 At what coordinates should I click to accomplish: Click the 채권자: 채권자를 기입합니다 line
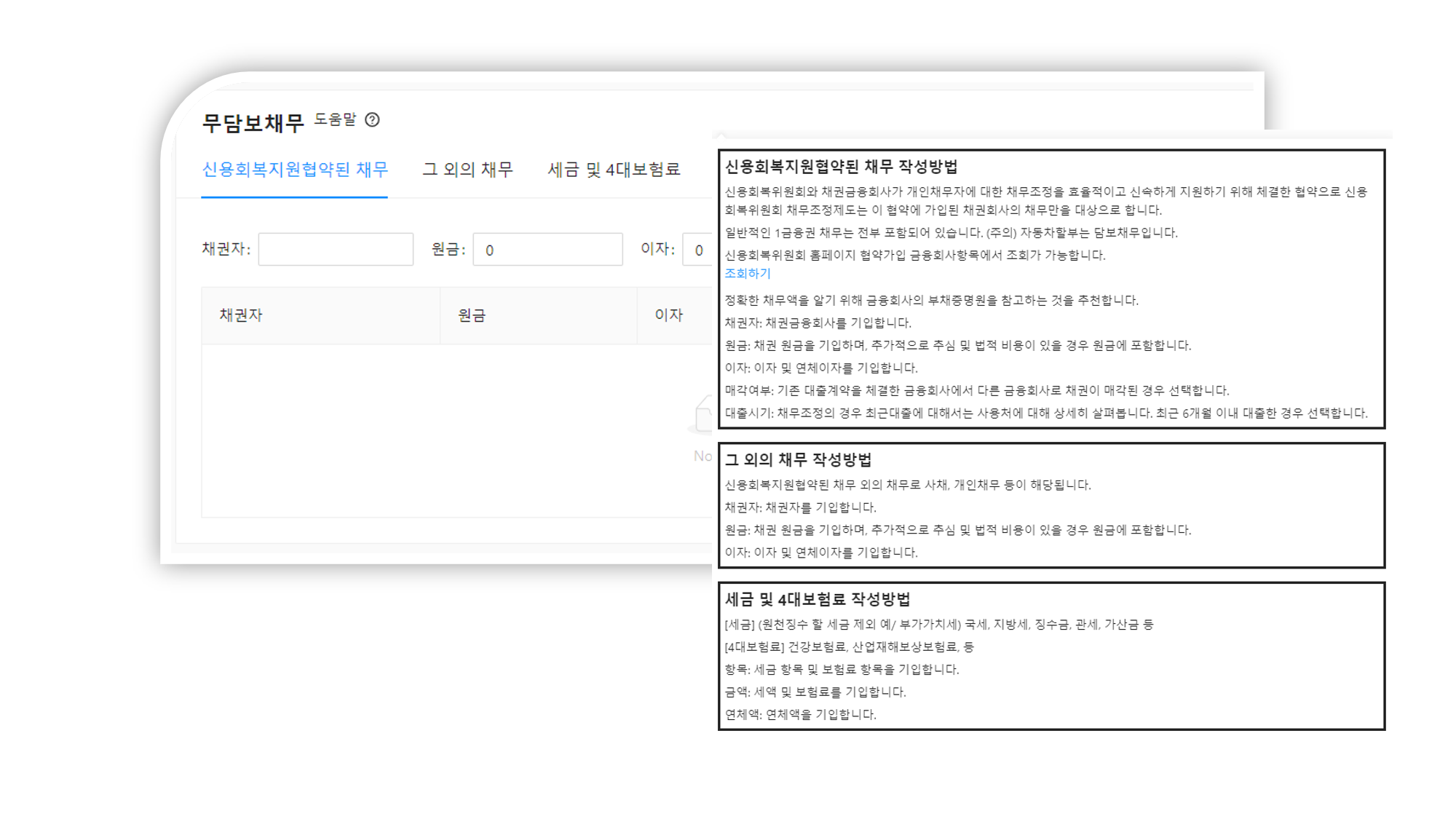tap(801, 507)
